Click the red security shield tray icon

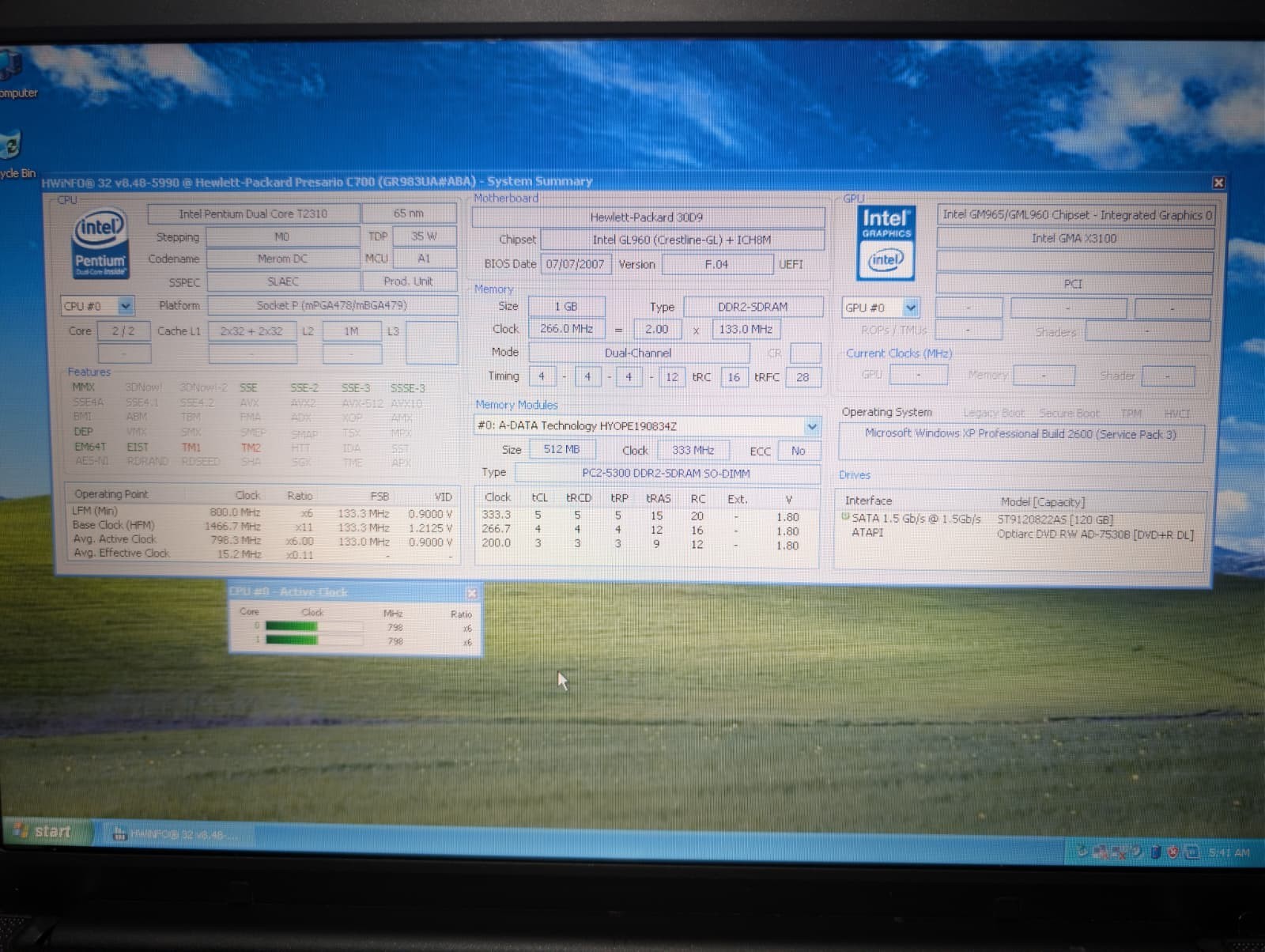click(1173, 852)
